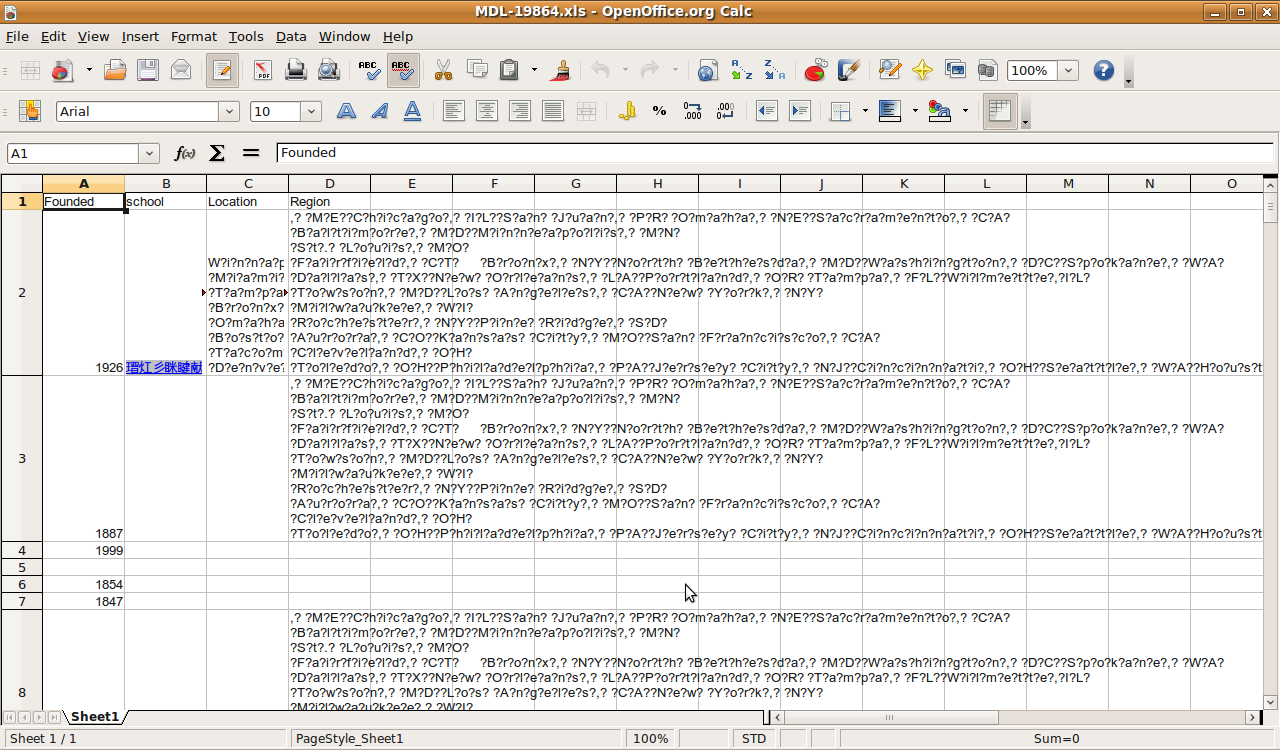Insert a Hyperlink via globe icon
1280x750 pixels.
click(x=708, y=70)
